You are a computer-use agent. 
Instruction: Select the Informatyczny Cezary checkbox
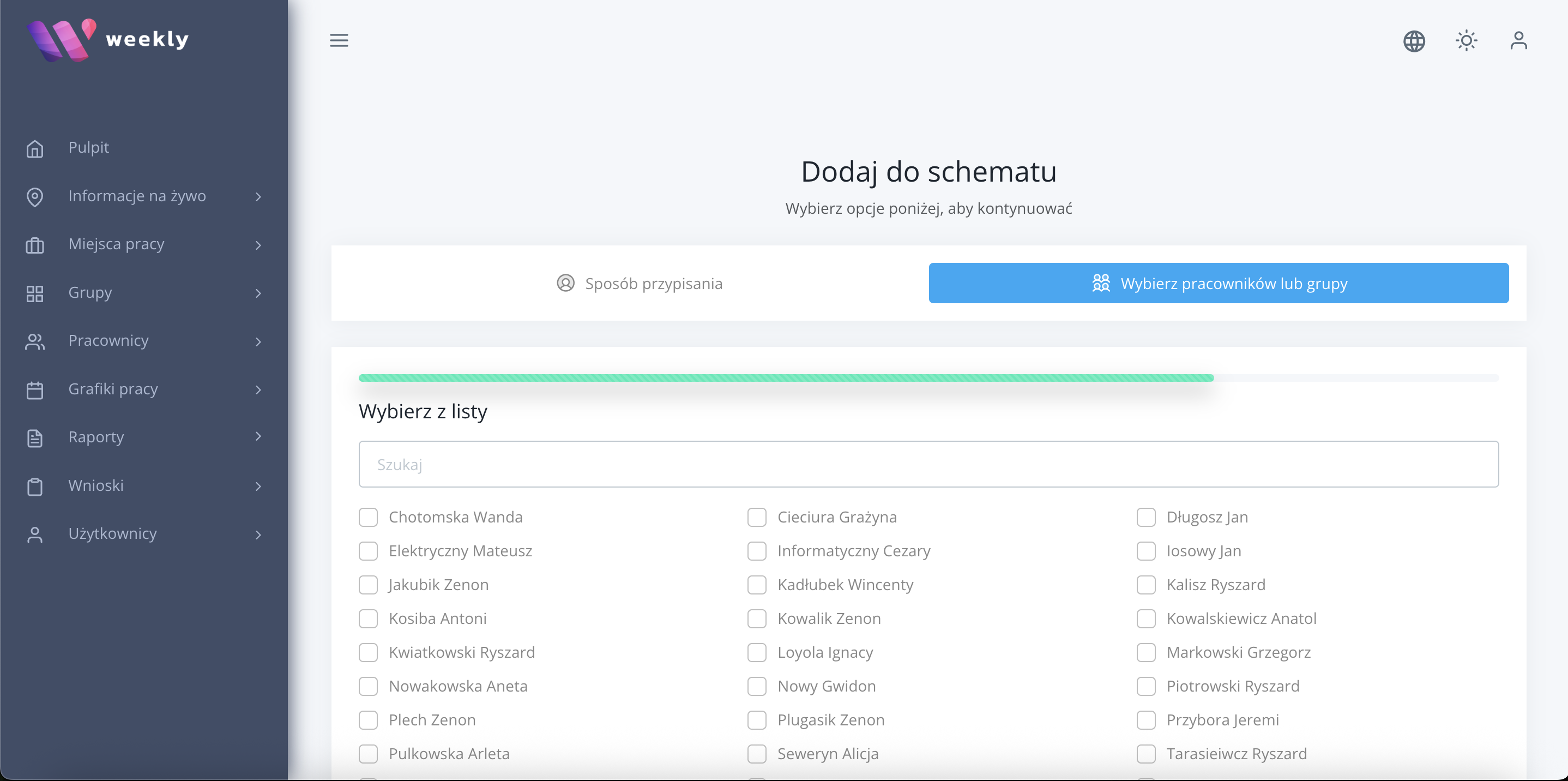coord(757,551)
